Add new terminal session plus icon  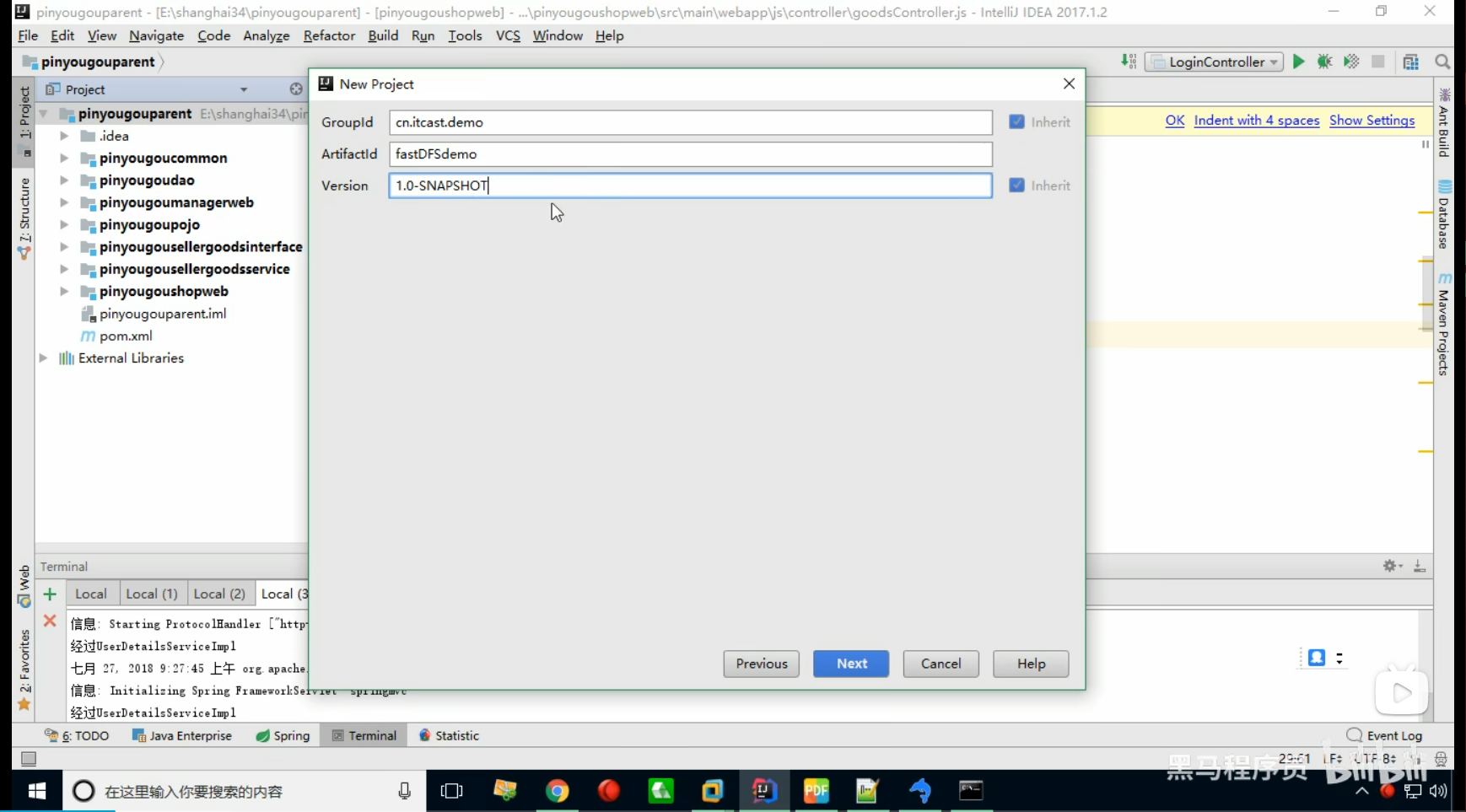pos(50,594)
